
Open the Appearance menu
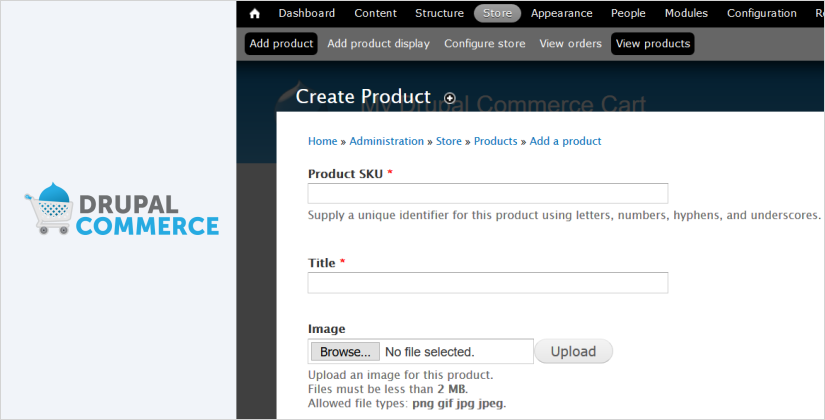click(561, 14)
